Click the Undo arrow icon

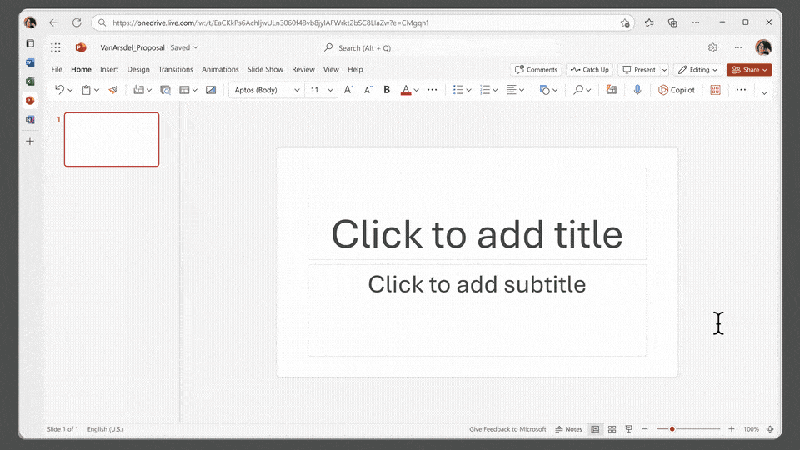pyautogui.click(x=60, y=90)
